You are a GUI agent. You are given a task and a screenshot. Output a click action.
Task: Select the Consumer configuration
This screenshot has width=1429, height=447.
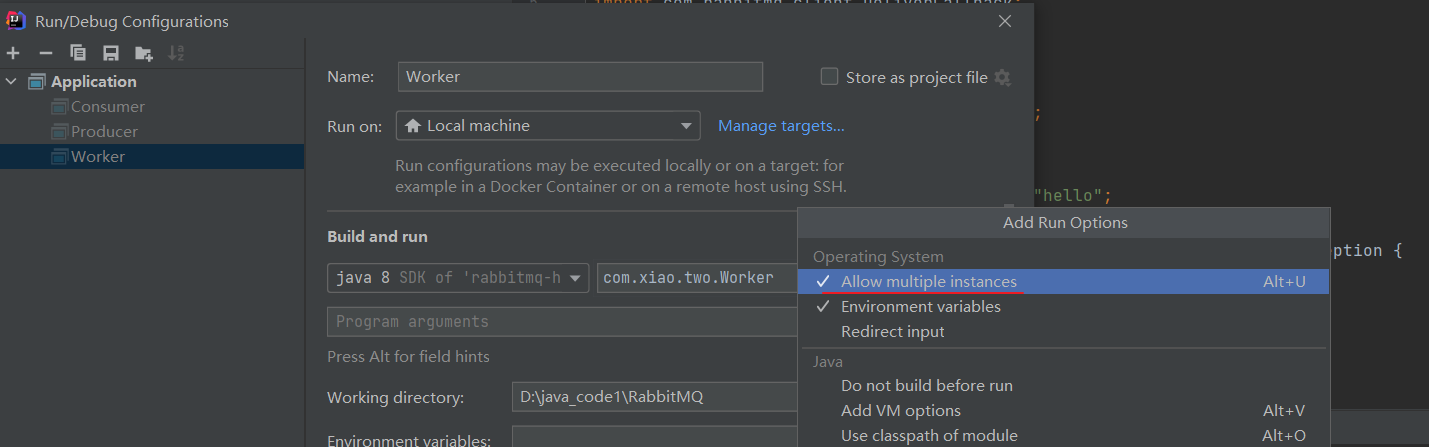click(108, 107)
